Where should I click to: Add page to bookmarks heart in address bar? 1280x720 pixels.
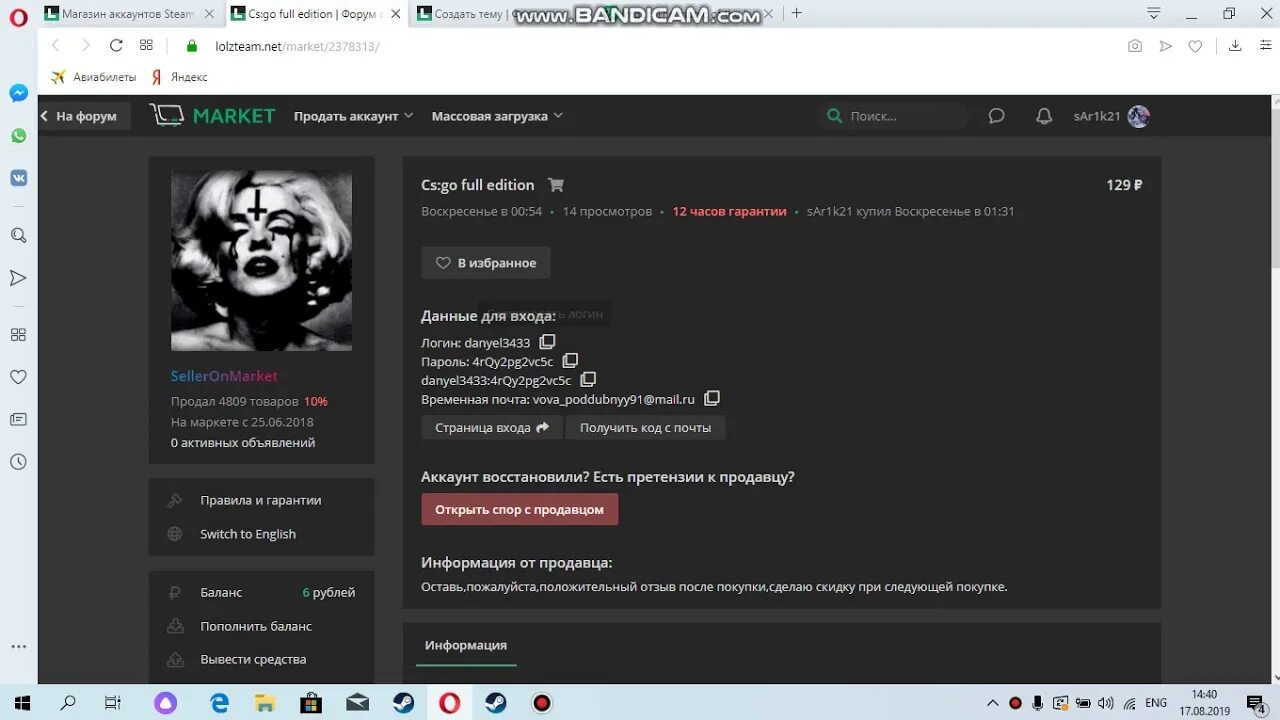click(x=1195, y=46)
